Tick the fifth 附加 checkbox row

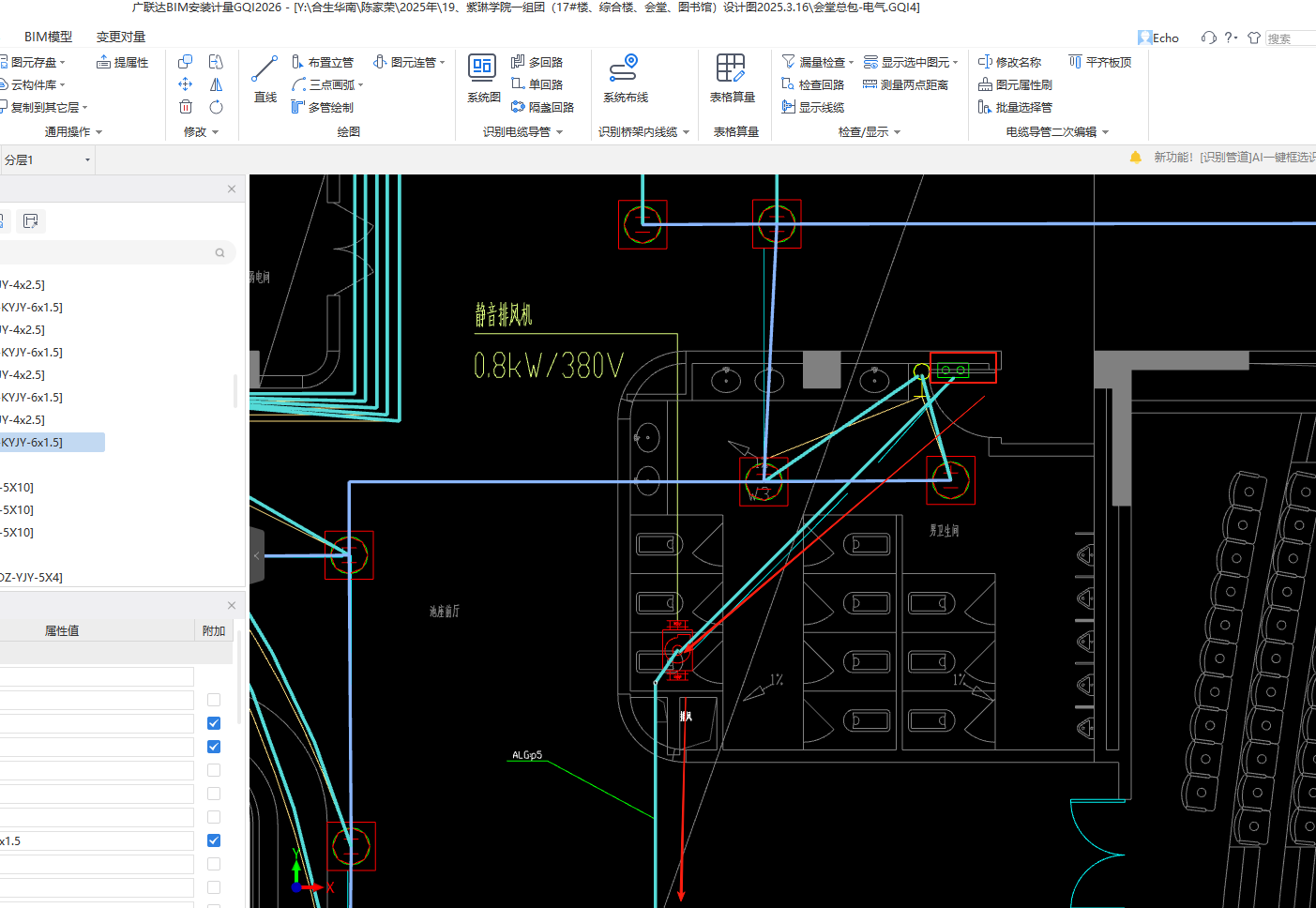click(x=214, y=794)
